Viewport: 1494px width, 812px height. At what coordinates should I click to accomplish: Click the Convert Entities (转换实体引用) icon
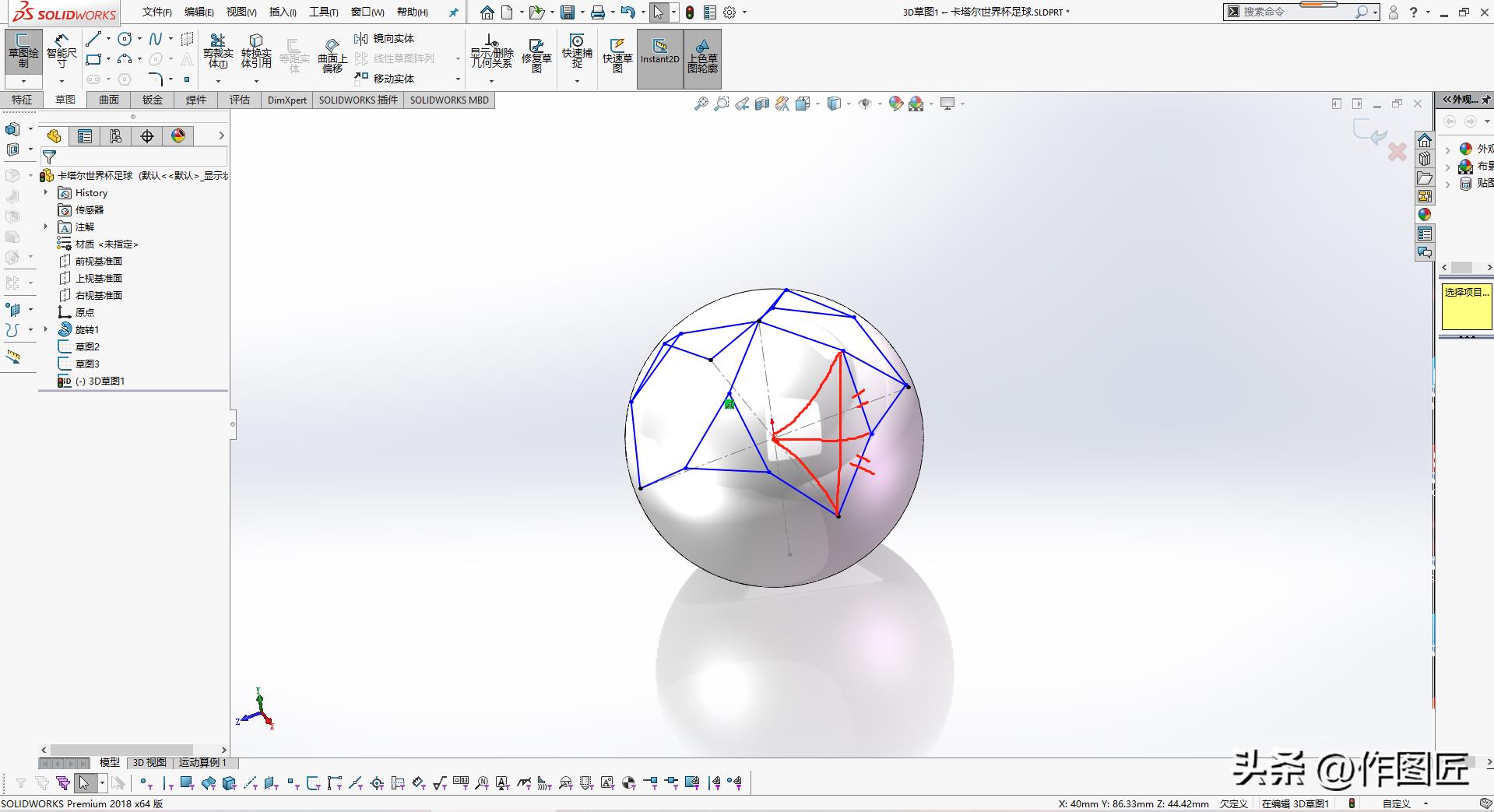point(256,50)
